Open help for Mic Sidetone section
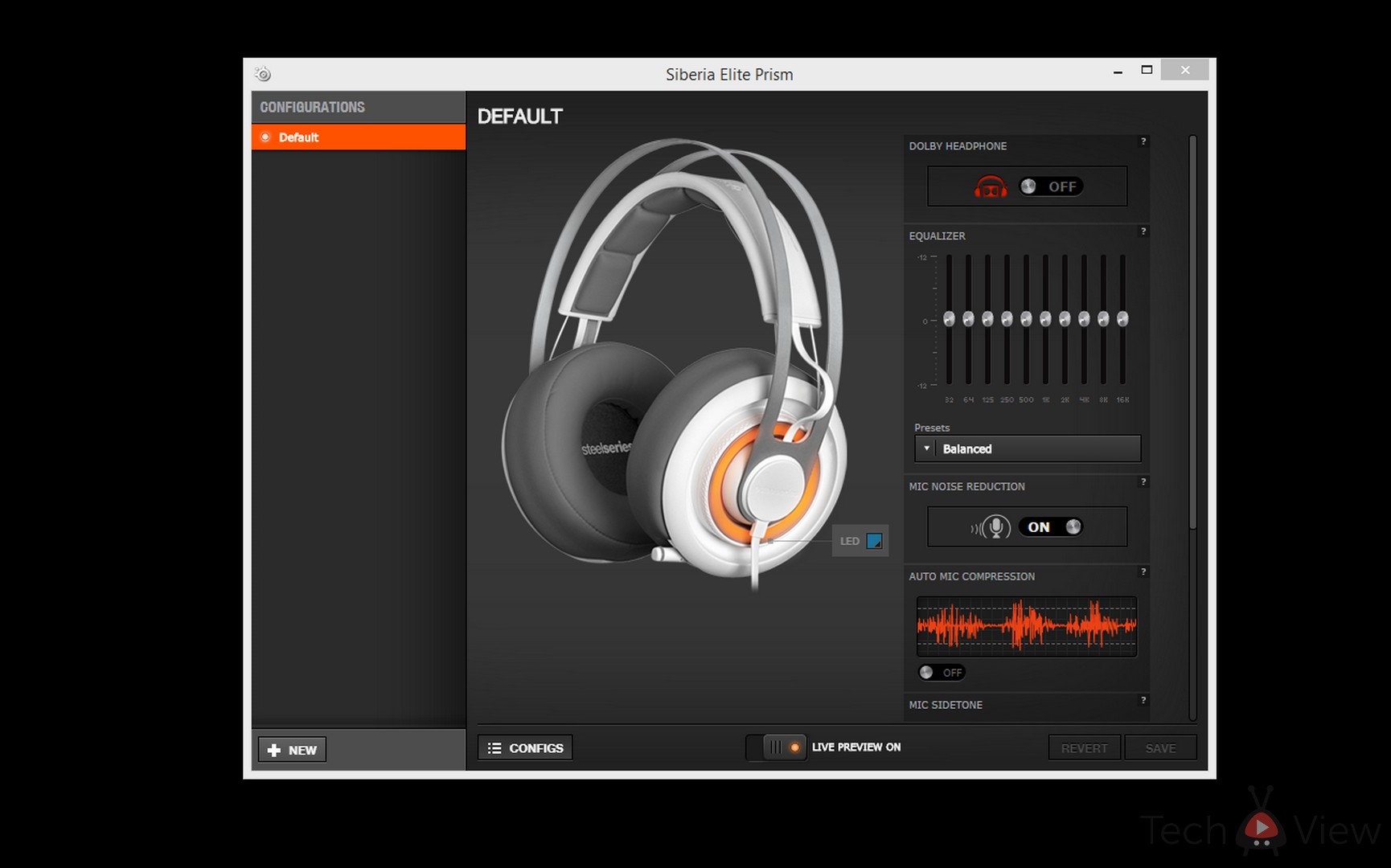1391x868 pixels. (1143, 701)
